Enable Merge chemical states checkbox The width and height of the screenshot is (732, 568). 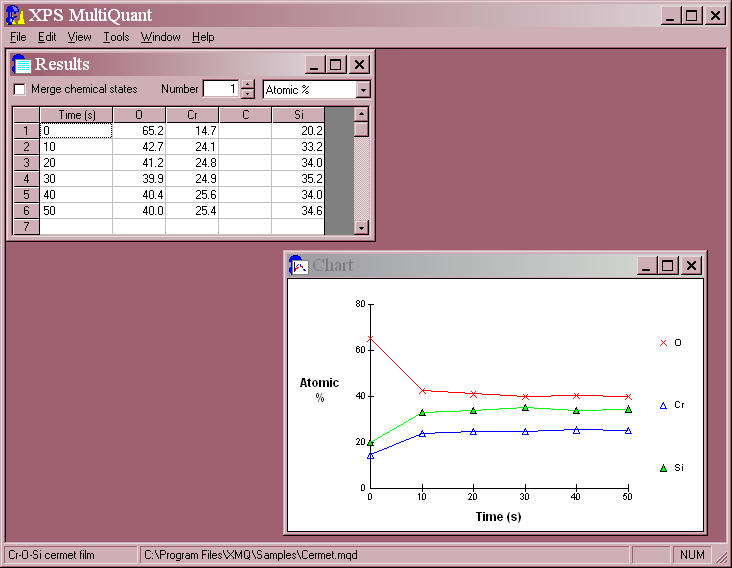point(19,89)
